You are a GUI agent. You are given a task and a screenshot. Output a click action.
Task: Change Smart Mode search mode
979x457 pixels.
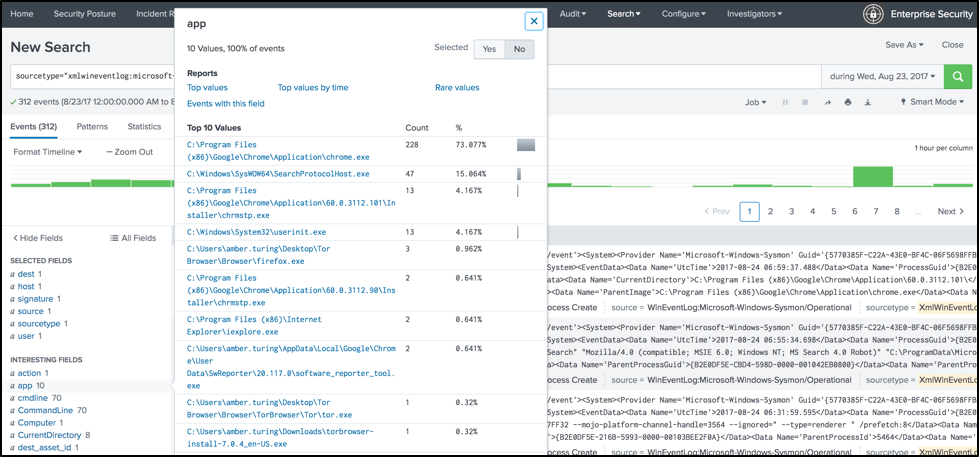(932, 102)
